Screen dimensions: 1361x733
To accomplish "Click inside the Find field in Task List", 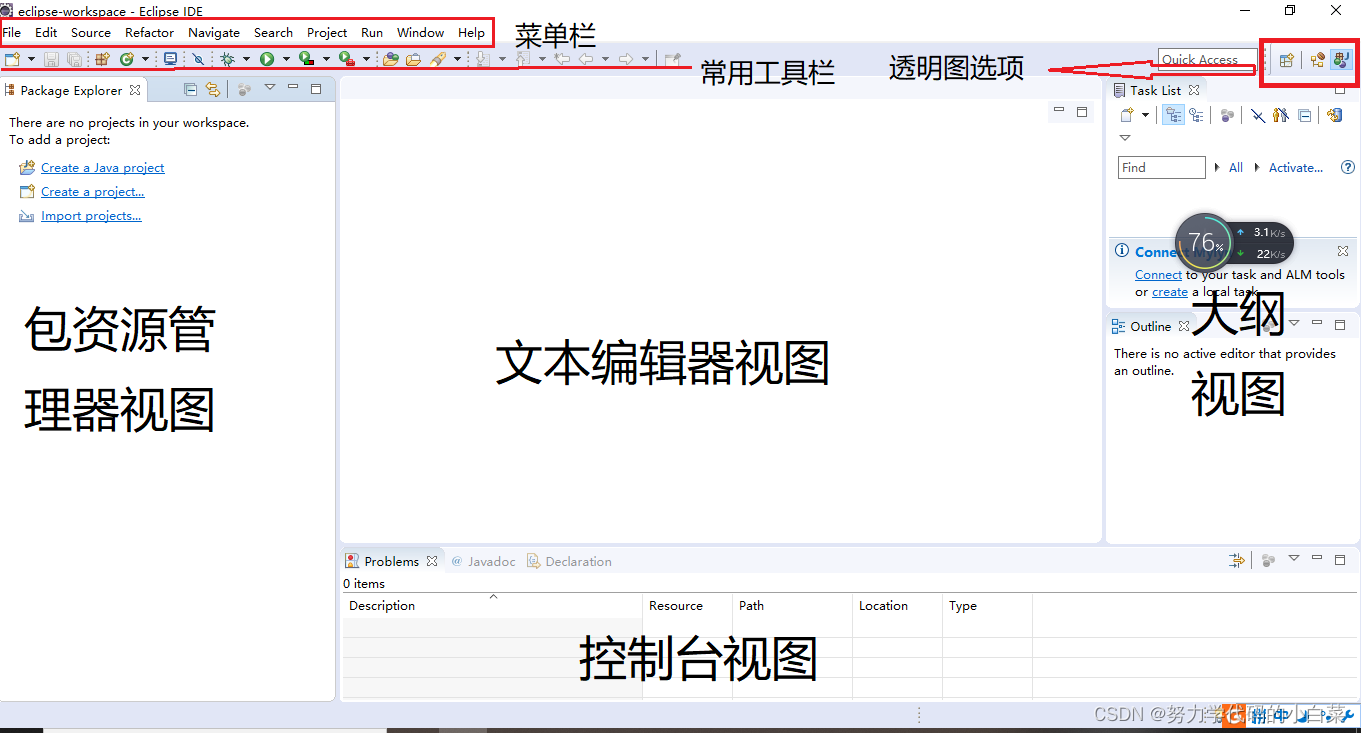I will [x=1160, y=167].
